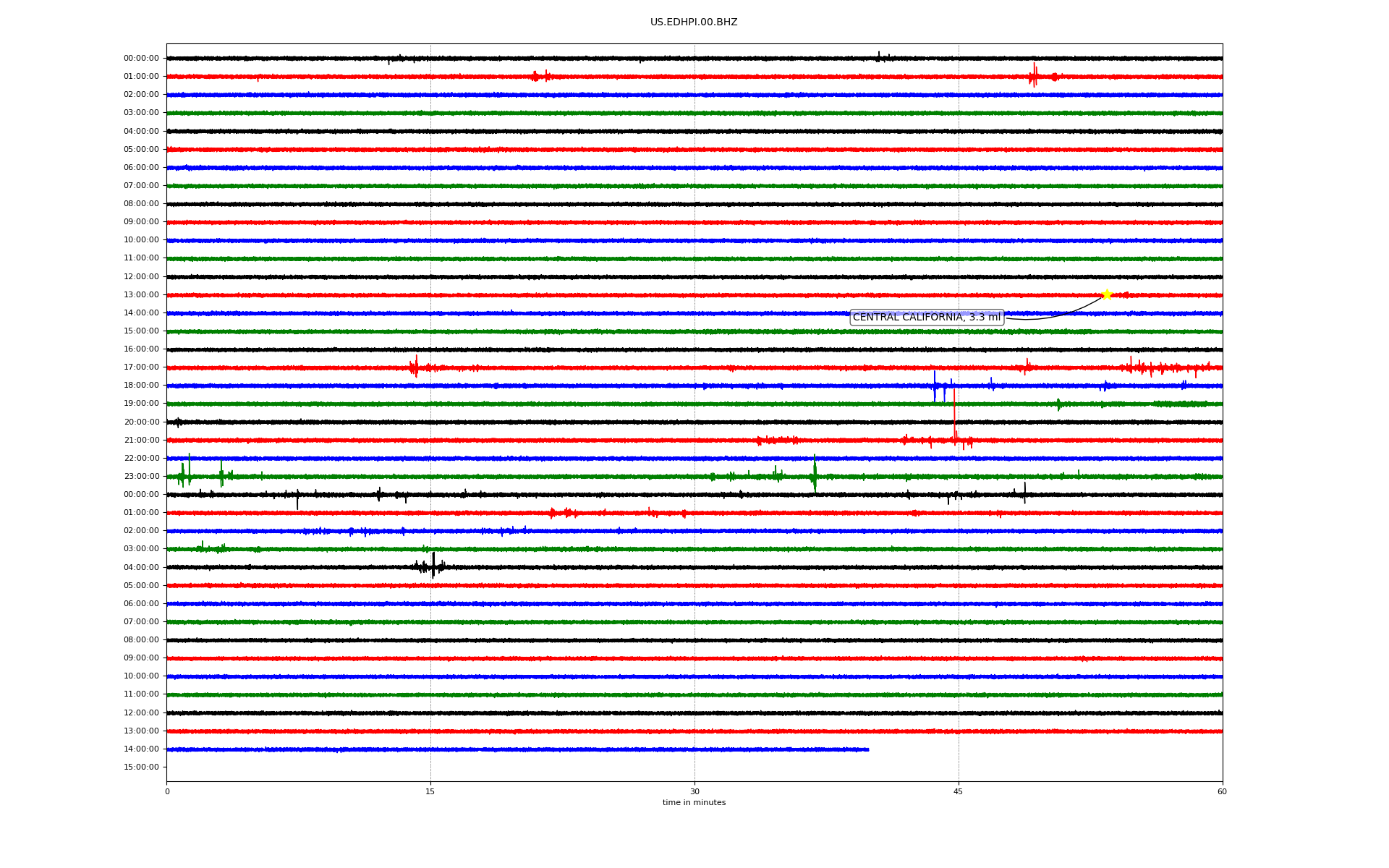The width and height of the screenshot is (1389, 868).
Task: Click the 22:00:00 time label
Action: 141,458
